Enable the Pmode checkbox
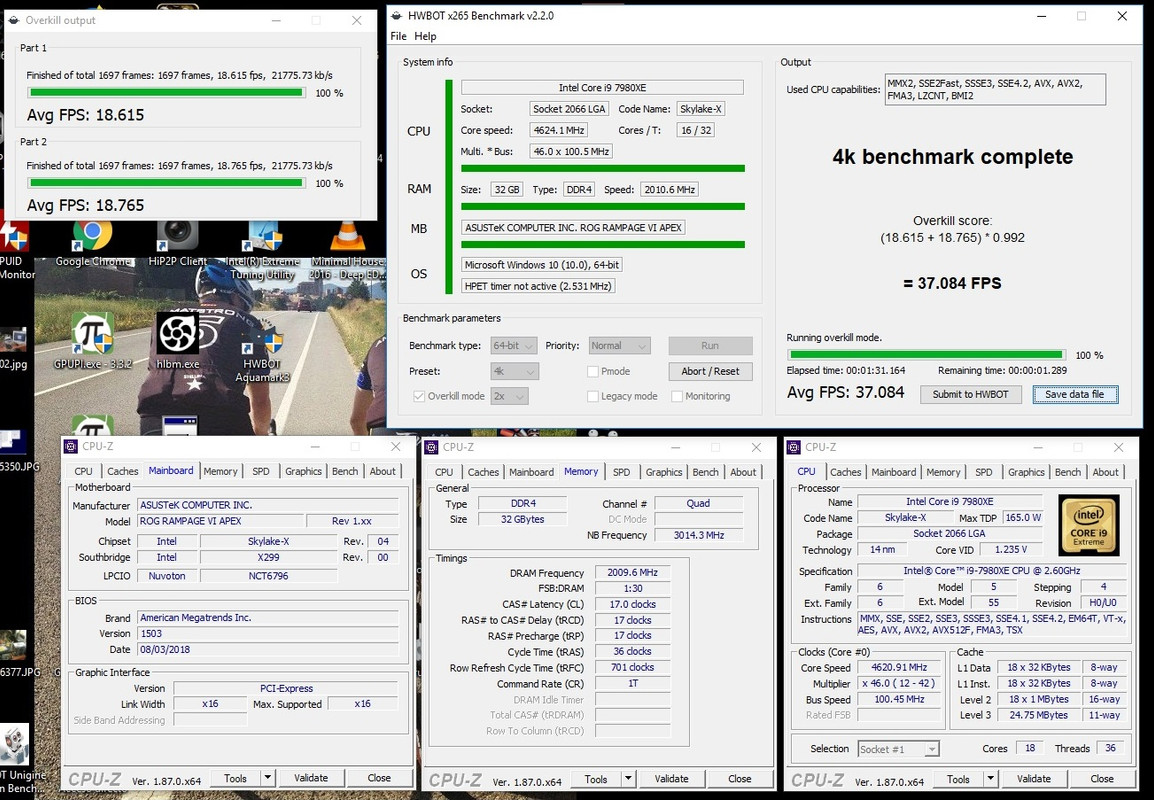 592,372
